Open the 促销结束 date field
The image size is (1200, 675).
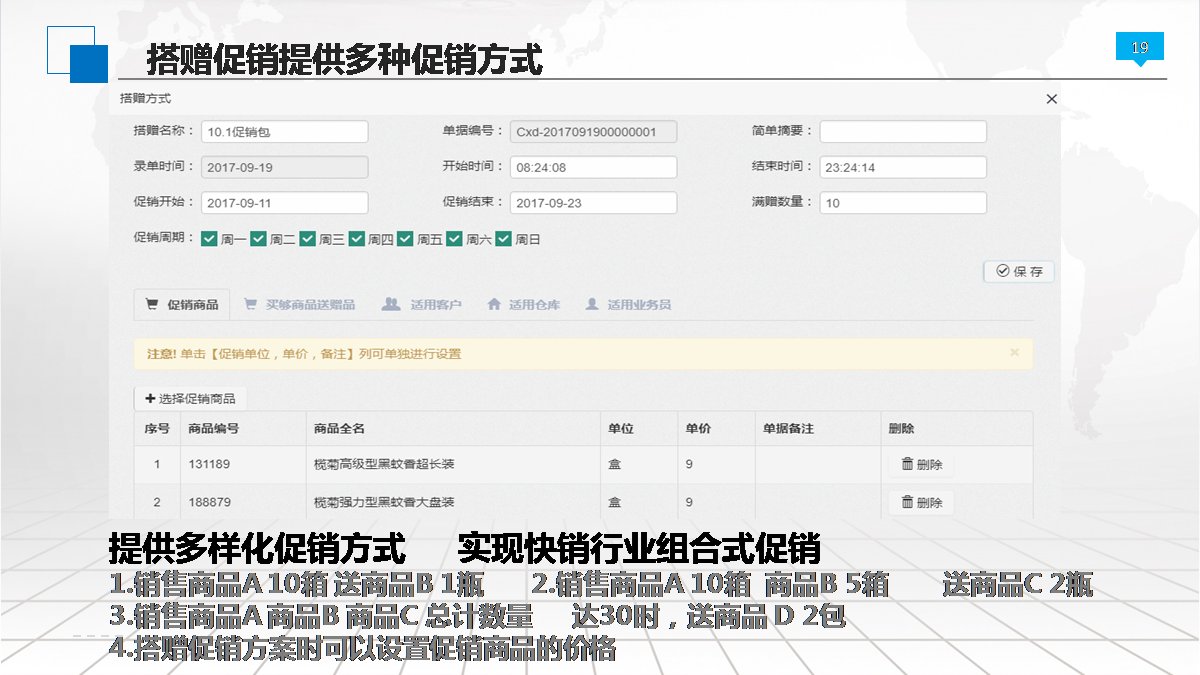[593, 203]
